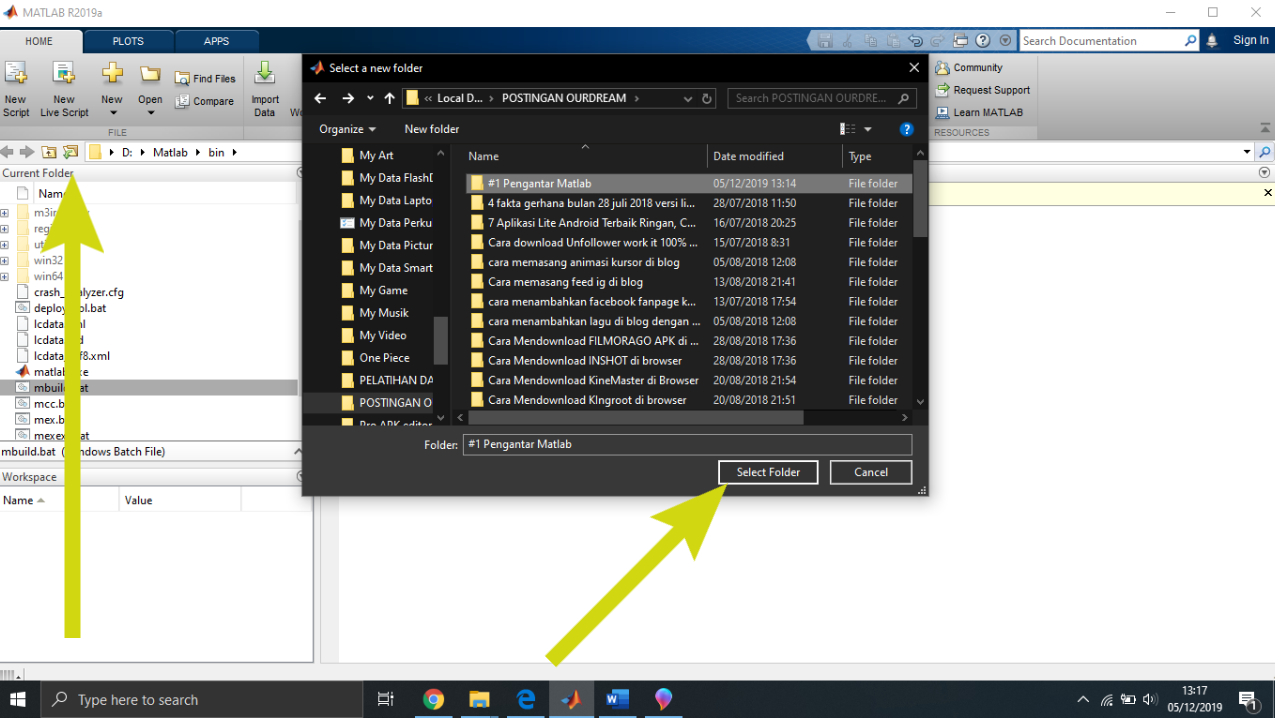
Task: Click the redo icon in MATLAB quick access
Action: click(938, 41)
